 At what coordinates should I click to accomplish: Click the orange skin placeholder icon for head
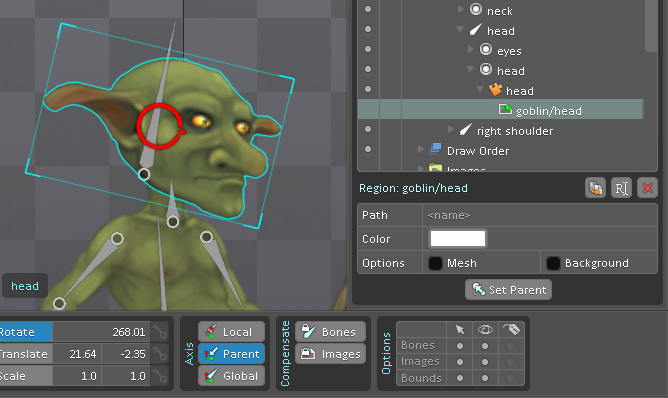pyautogui.click(x=495, y=89)
